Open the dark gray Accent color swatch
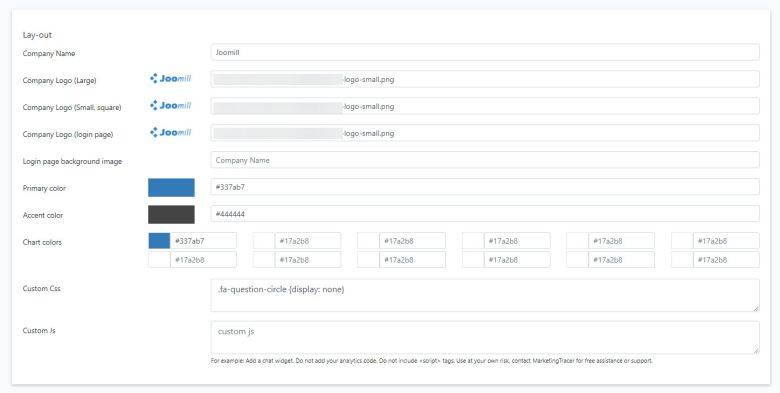The height and width of the screenshot is (393, 780). (x=171, y=214)
